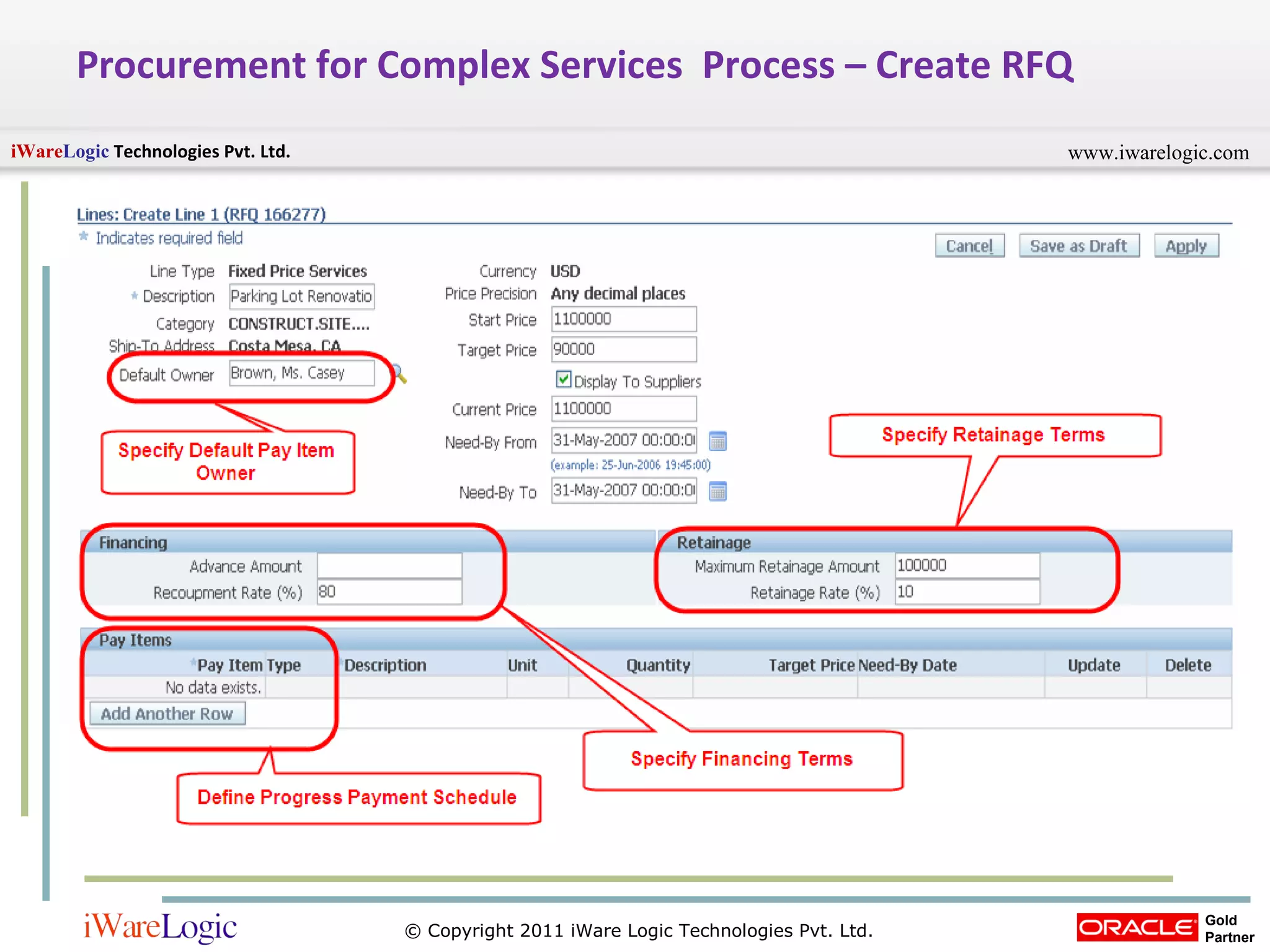Screen dimensions: 1270x952
Task: Click the 'Fixed Price Services' line type value
Action: tap(298, 271)
